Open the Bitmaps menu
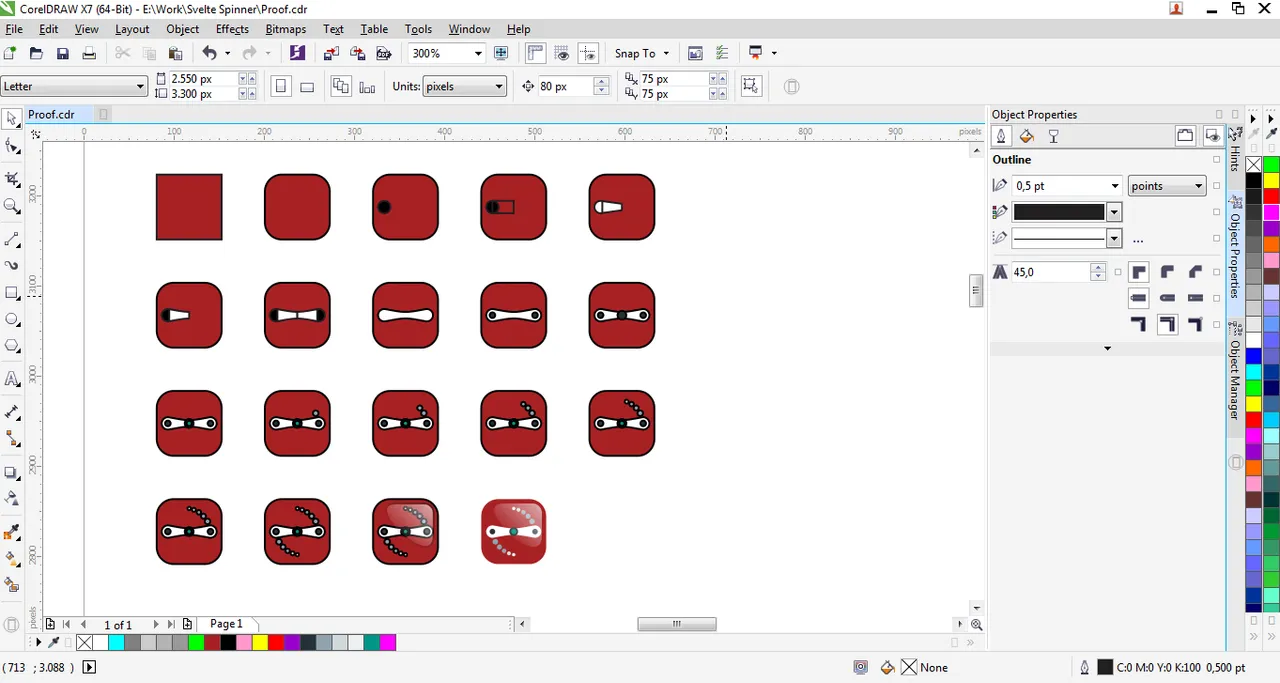1280x683 pixels. coord(286,29)
